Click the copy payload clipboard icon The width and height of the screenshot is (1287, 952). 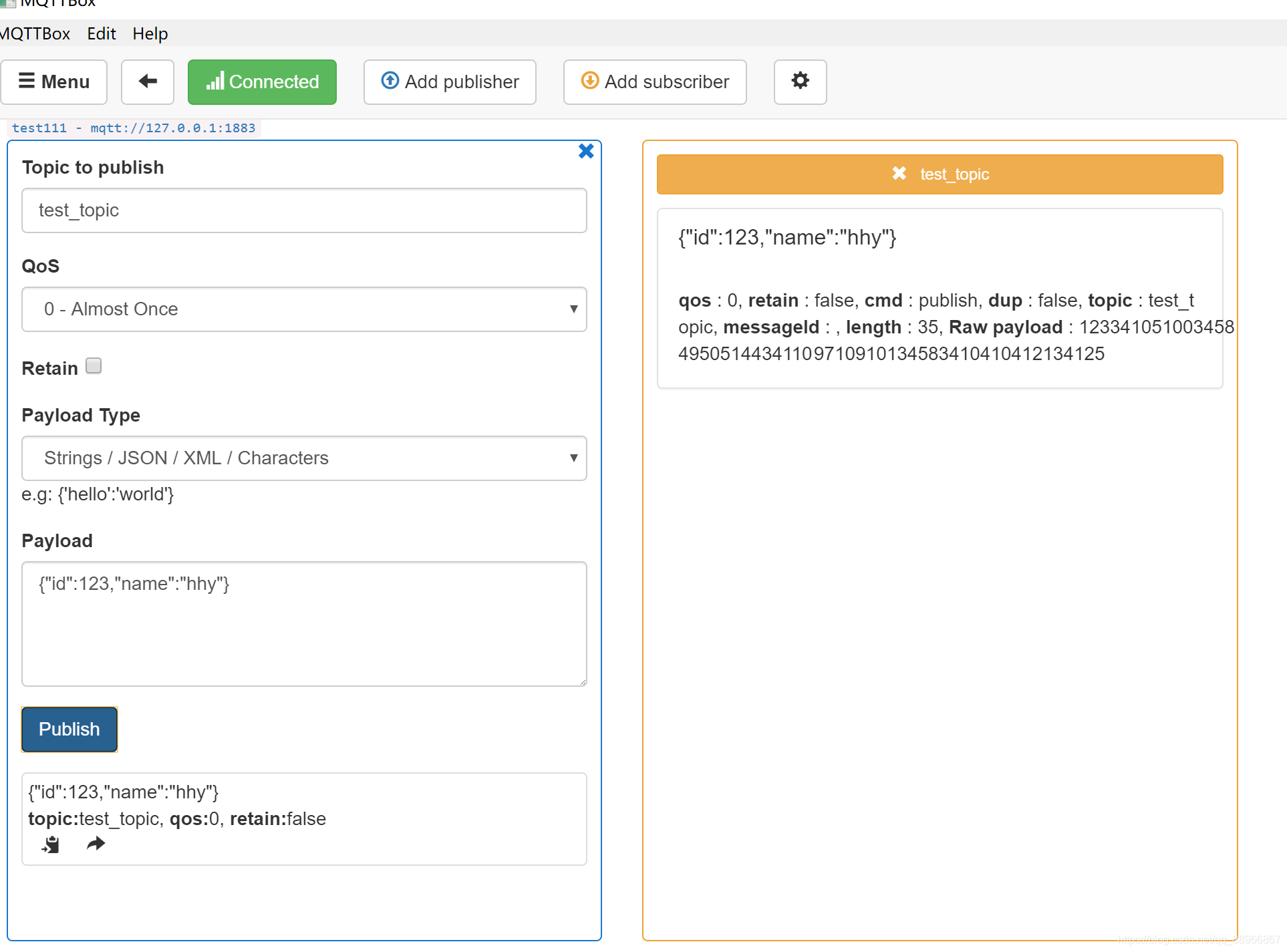pyautogui.click(x=51, y=845)
